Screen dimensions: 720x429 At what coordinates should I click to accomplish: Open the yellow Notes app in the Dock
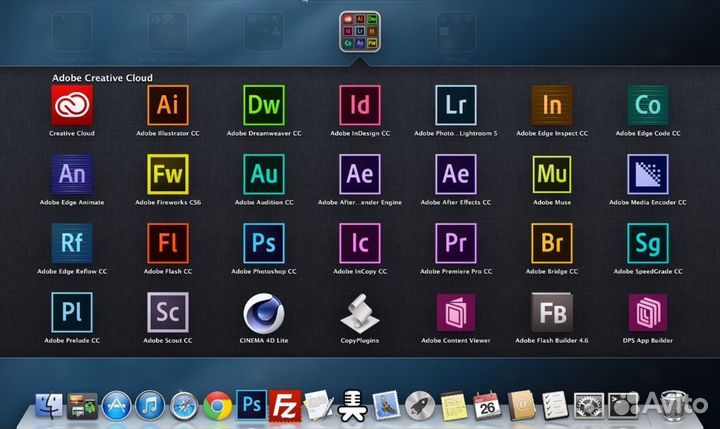[x=453, y=406]
